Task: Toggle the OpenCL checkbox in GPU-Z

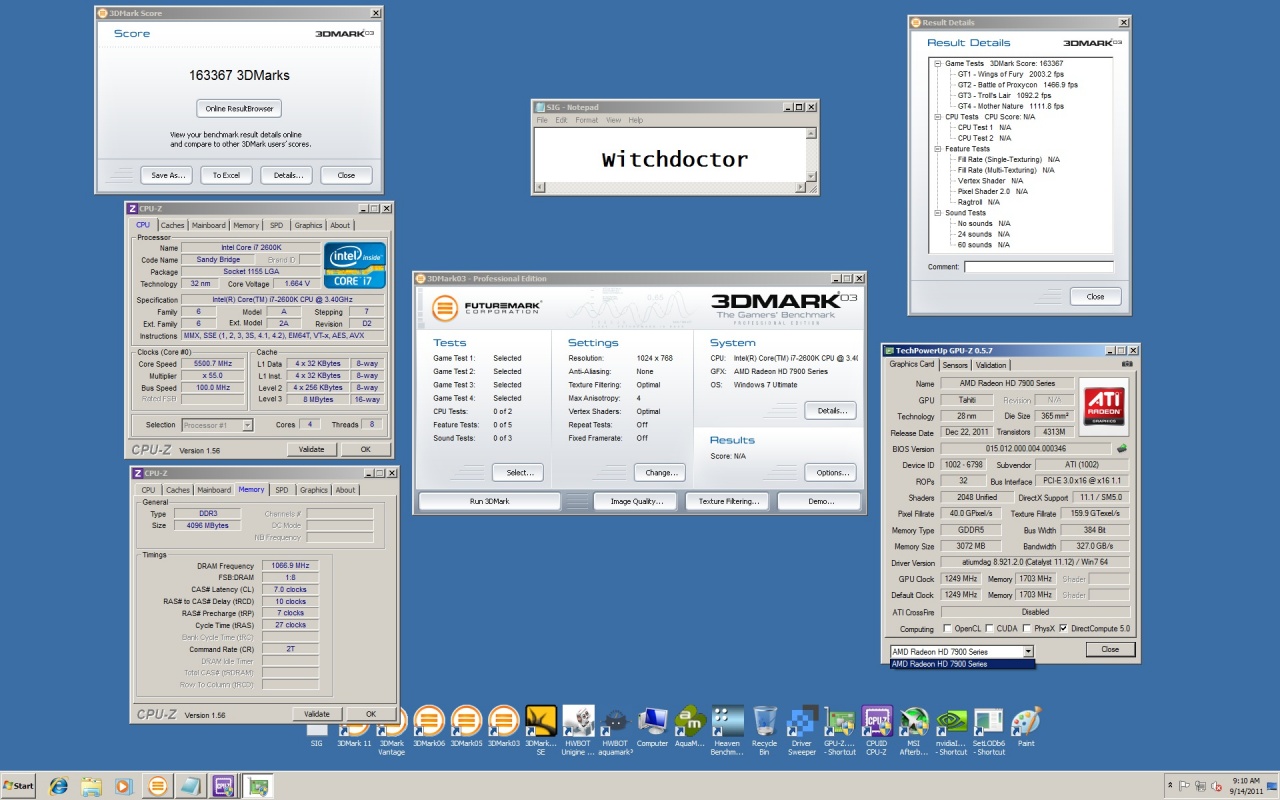Action: pos(947,629)
